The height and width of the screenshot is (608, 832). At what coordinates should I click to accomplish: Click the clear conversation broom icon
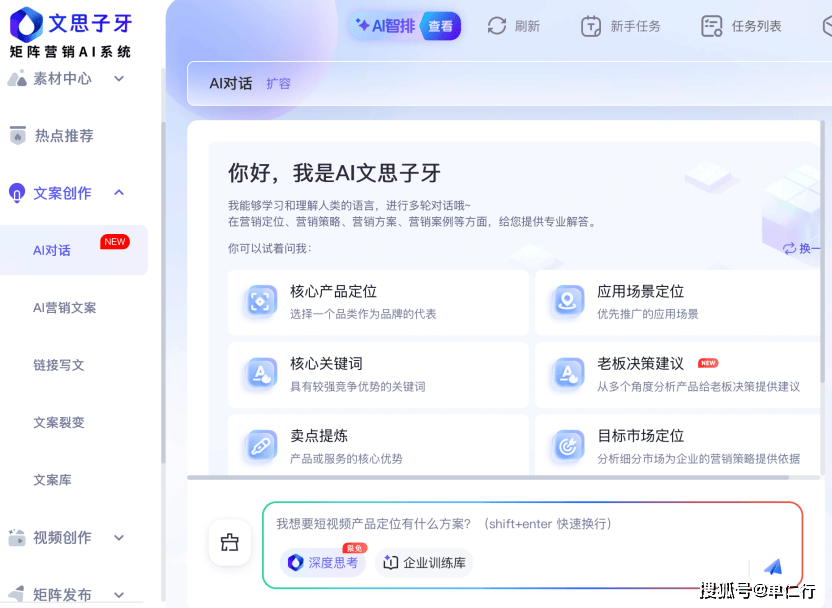pos(230,543)
